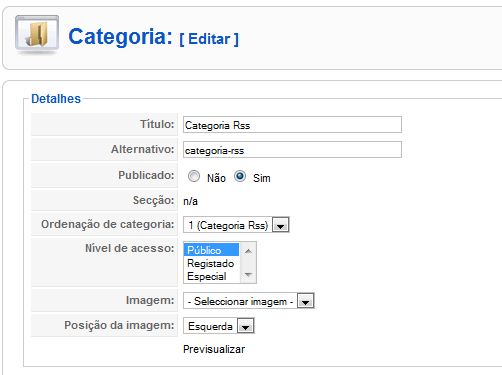Click the Secção field label
This screenshot has height=375, width=502.
153,200
